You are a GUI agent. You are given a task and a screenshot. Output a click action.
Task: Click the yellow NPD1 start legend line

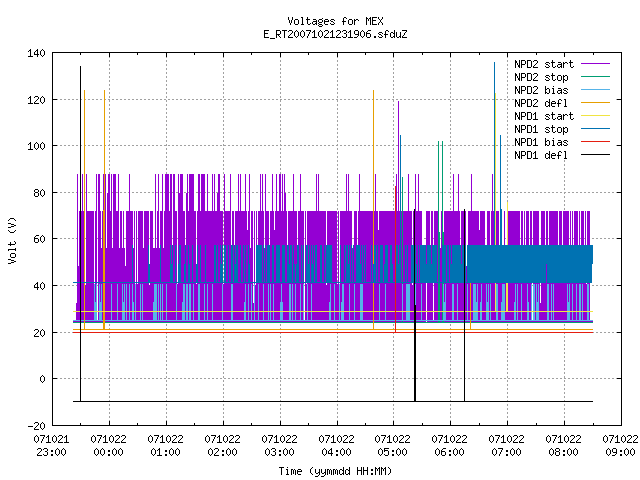pos(596,116)
